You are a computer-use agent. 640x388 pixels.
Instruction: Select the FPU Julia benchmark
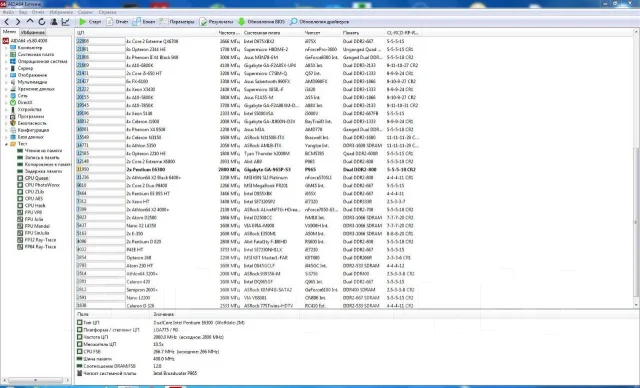coord(34,219)
